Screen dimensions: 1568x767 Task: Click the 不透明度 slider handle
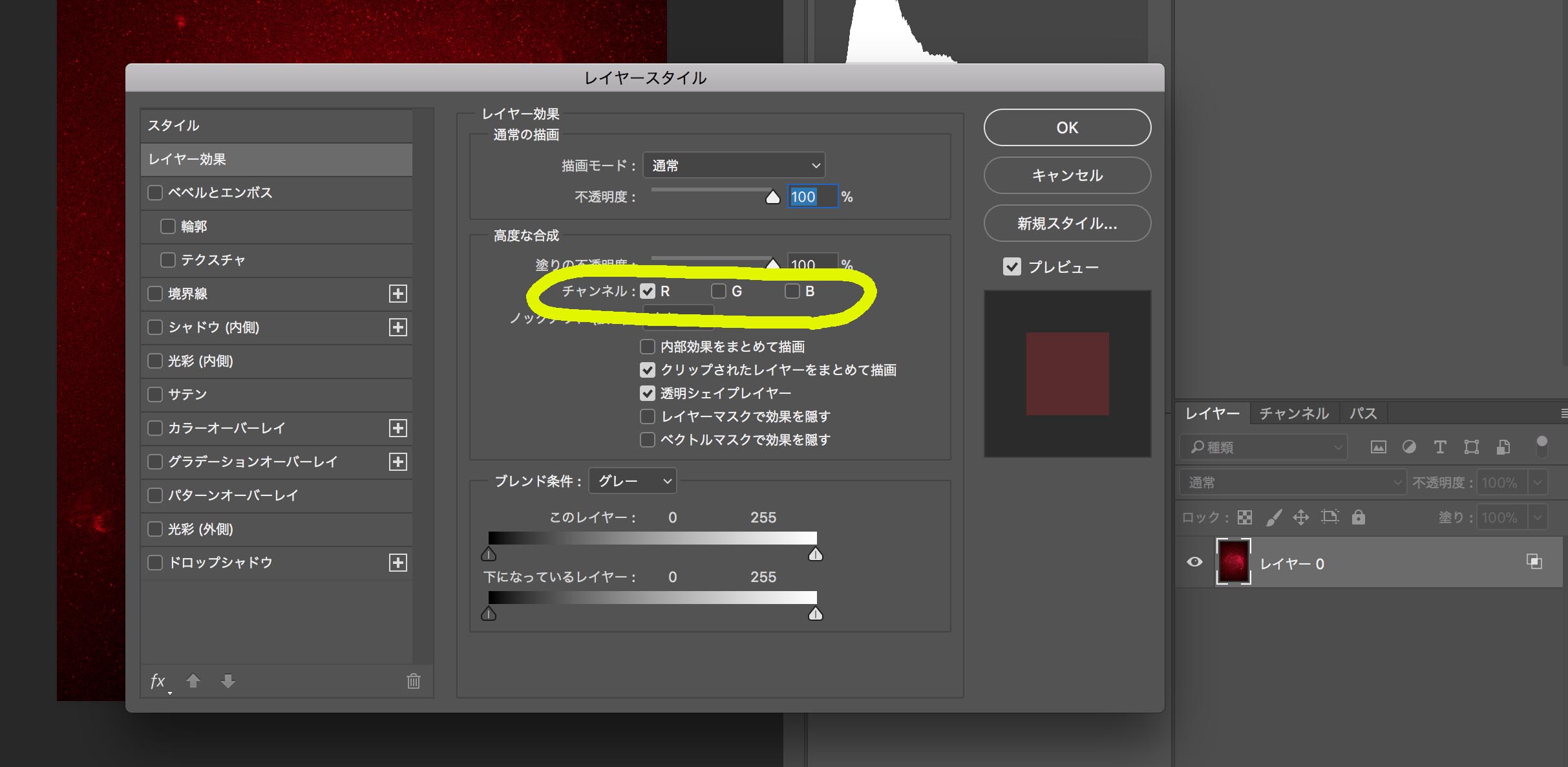pos(773,197)
